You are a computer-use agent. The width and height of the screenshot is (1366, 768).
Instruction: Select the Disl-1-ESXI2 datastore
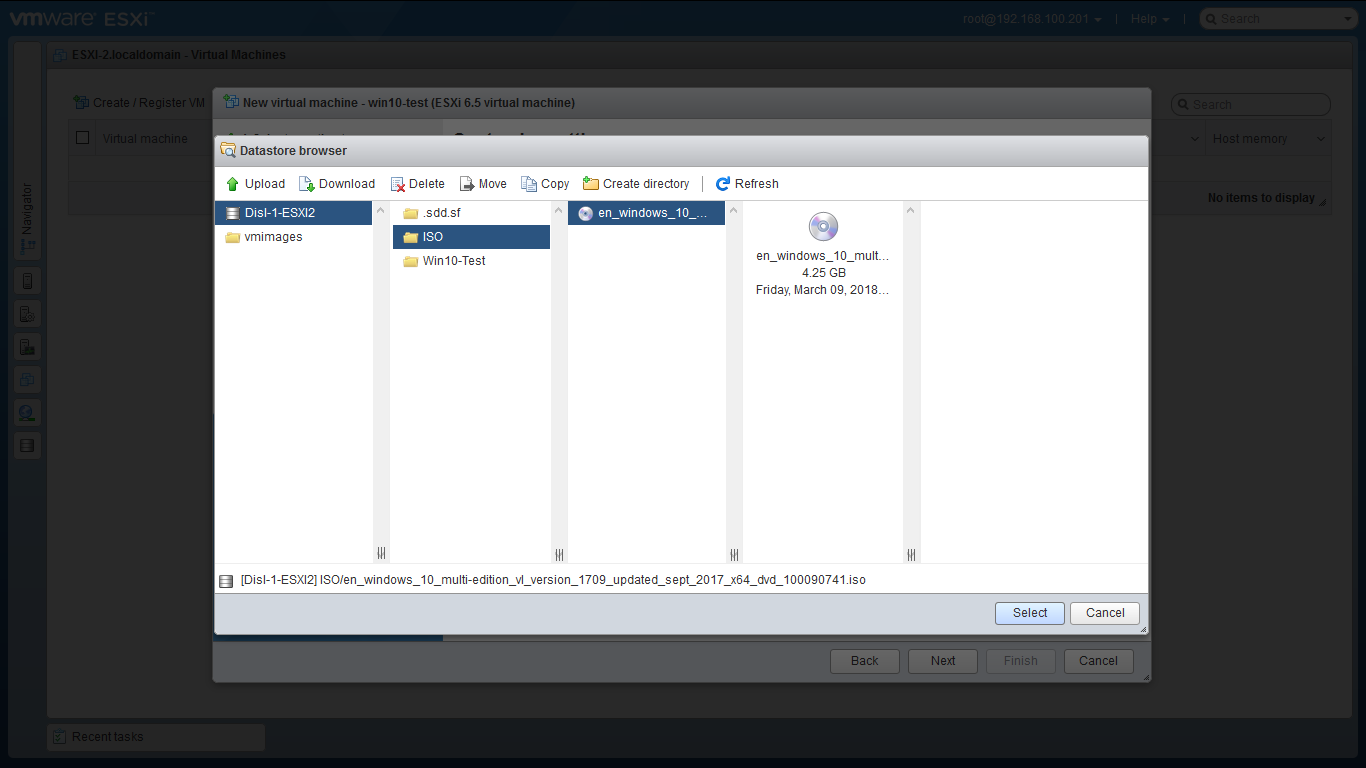(x=279, y=213)
